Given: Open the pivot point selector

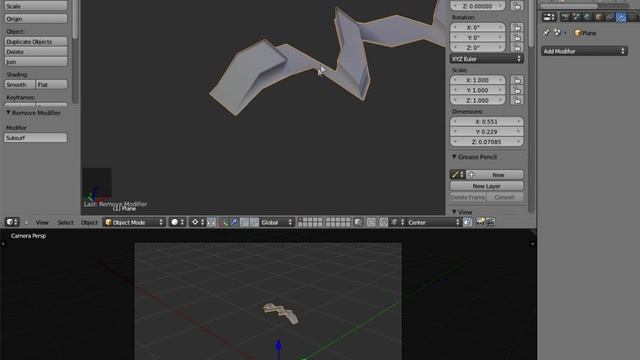Looking at the screenshot, I should (198, 222).
